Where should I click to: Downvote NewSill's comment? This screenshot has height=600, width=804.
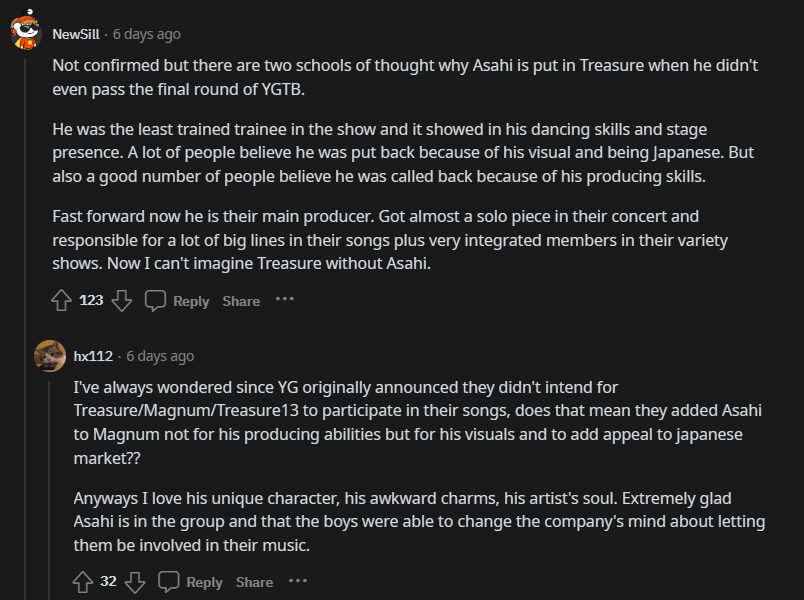(122, 300)
